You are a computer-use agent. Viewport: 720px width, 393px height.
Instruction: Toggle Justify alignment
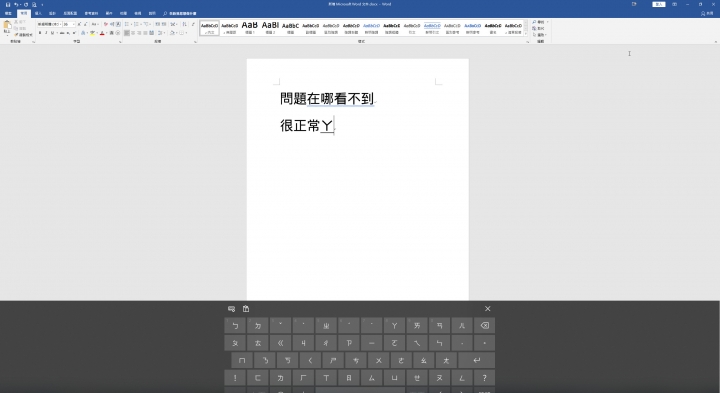point(145,33)
